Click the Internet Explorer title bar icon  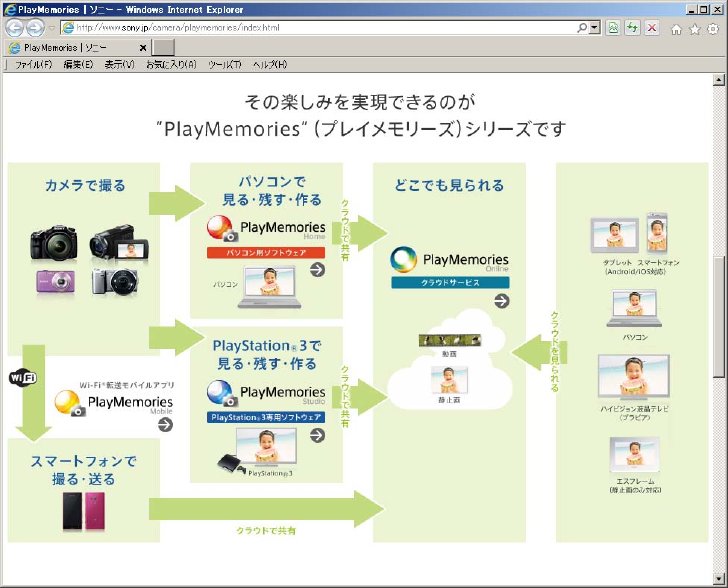coord(10,9)
